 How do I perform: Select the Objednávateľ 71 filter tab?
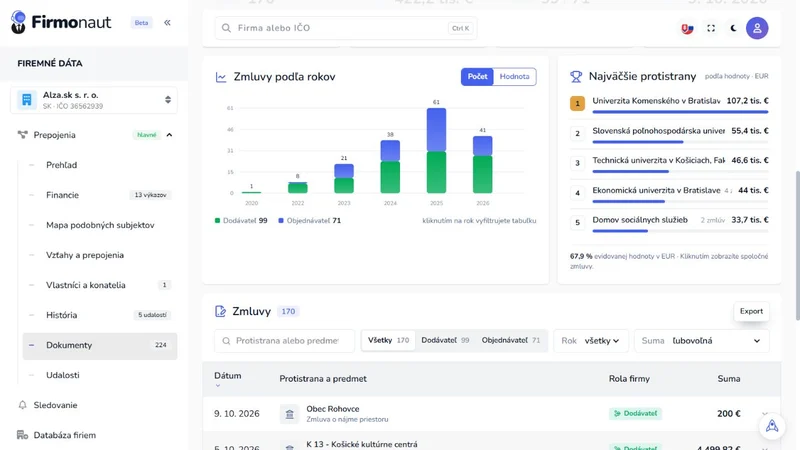510,340
